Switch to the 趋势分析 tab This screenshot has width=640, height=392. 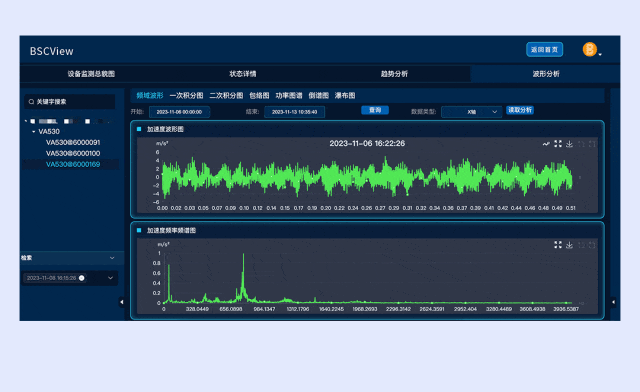point(394,74)
